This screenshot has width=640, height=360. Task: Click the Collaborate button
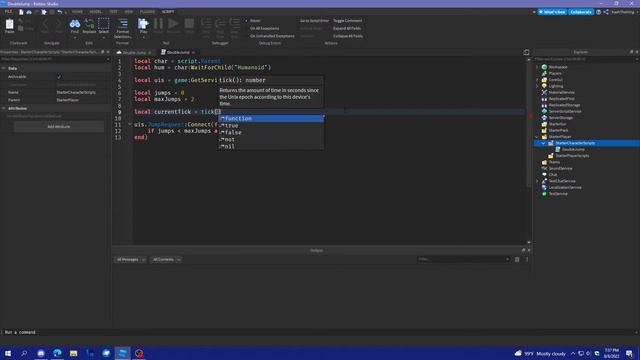(581, 12)
